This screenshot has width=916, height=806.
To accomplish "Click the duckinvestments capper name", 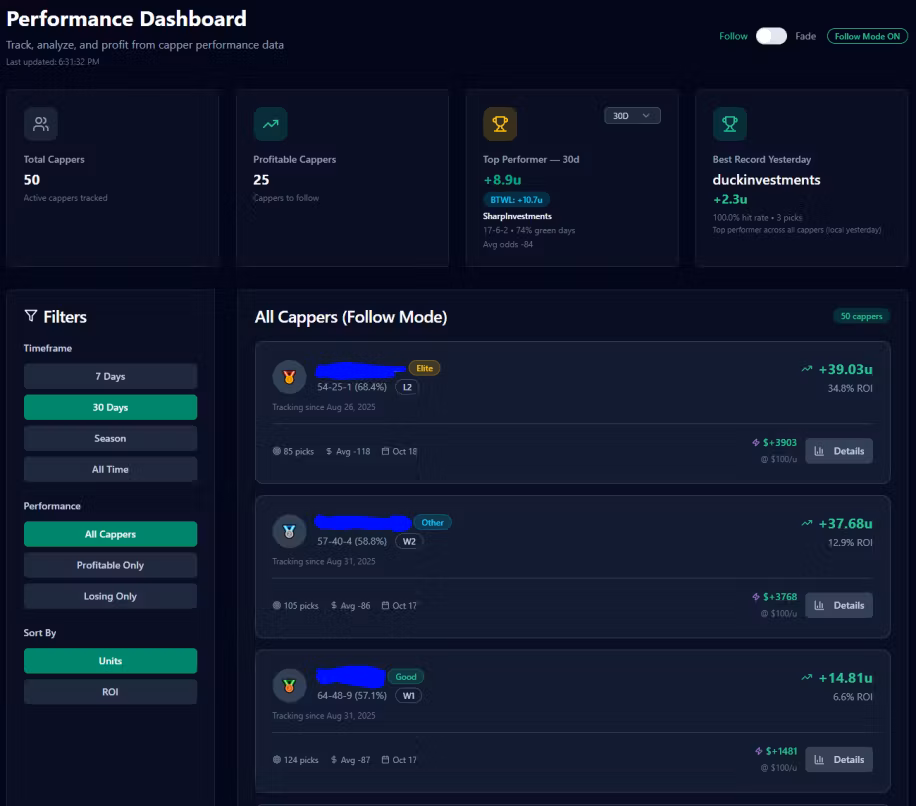I will (x=766, y=180).
